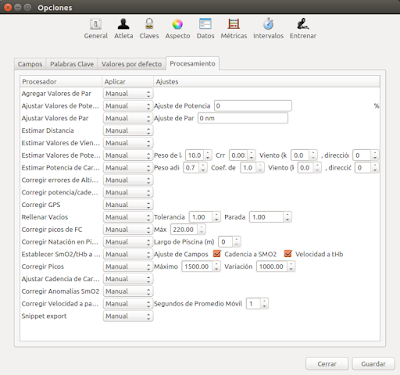
Task: Switch to the Valores por defecto tab
Action: coord(132,64)
